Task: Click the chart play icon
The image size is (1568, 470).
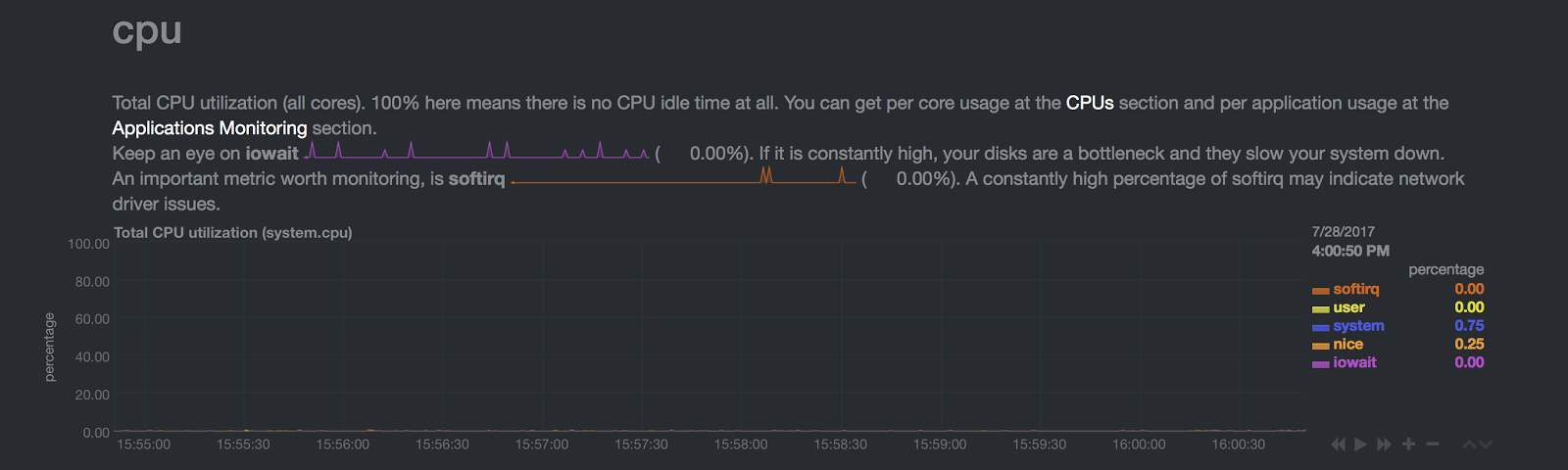Action: [x=1360, y=445]
